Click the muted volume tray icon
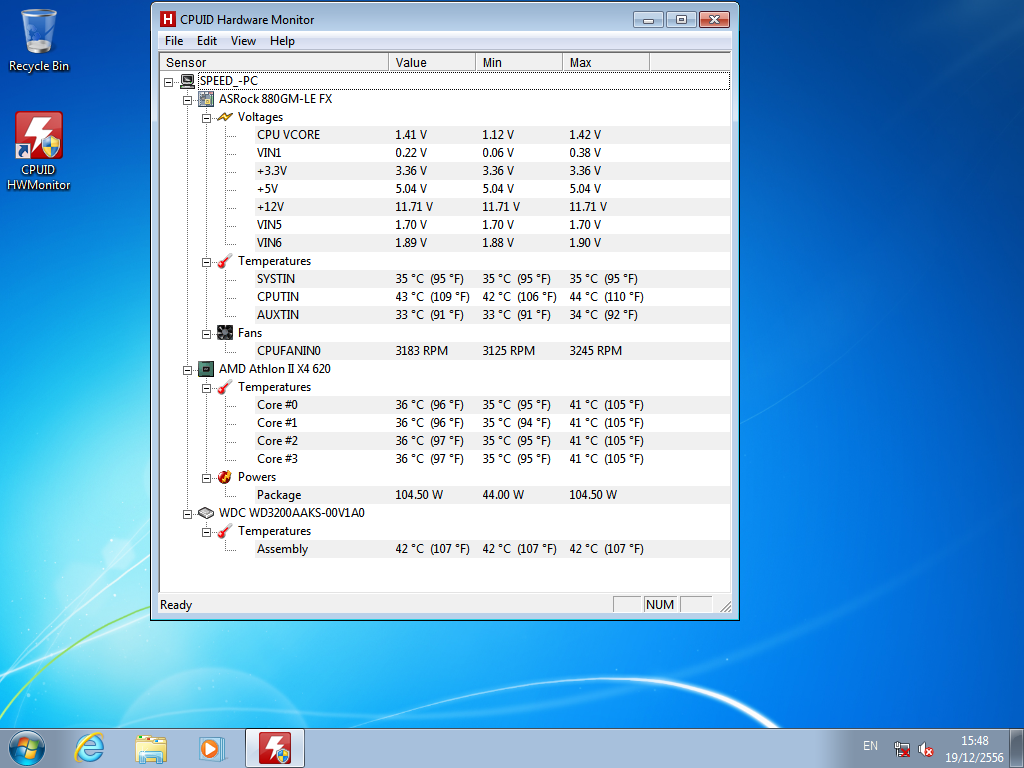Image resolution: width=1024 pixels, height=768 pixels. tap(925, 748)
